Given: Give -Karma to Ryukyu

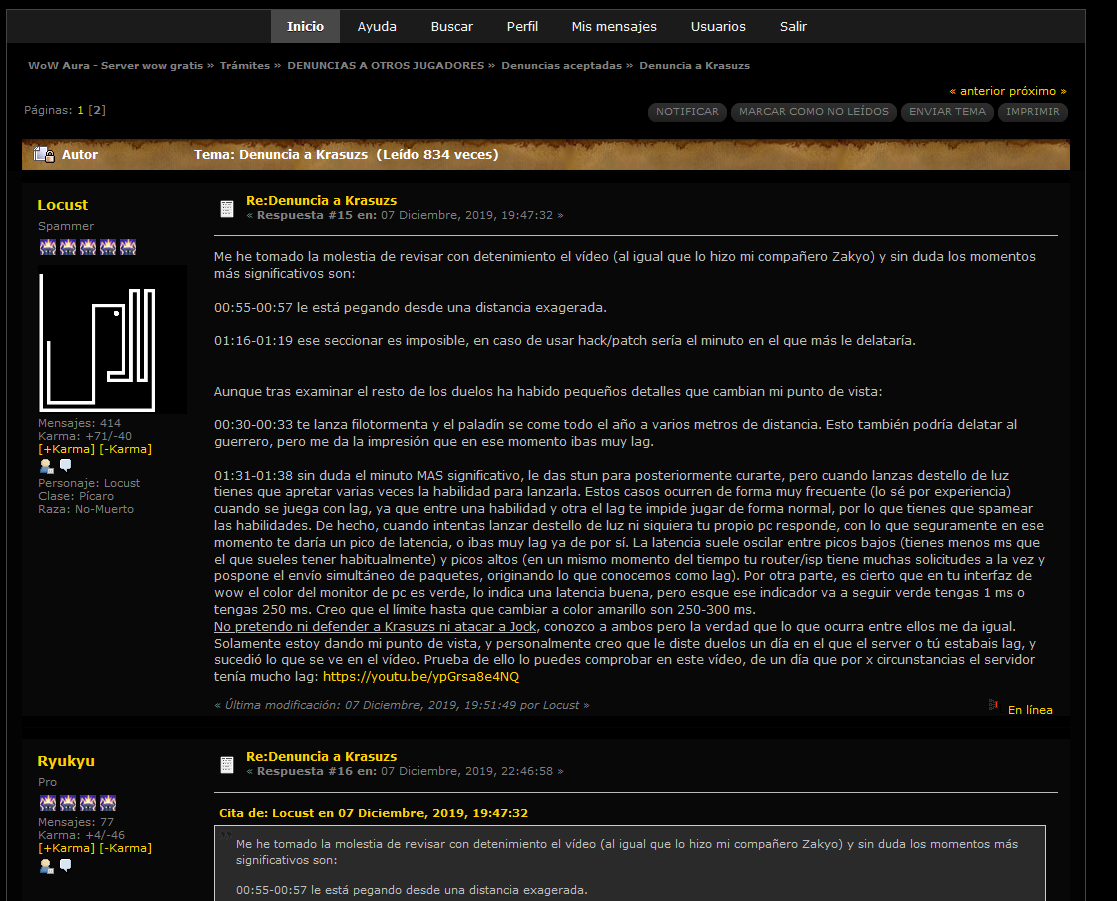Looking at the screenshot, I should coord(125,848).
